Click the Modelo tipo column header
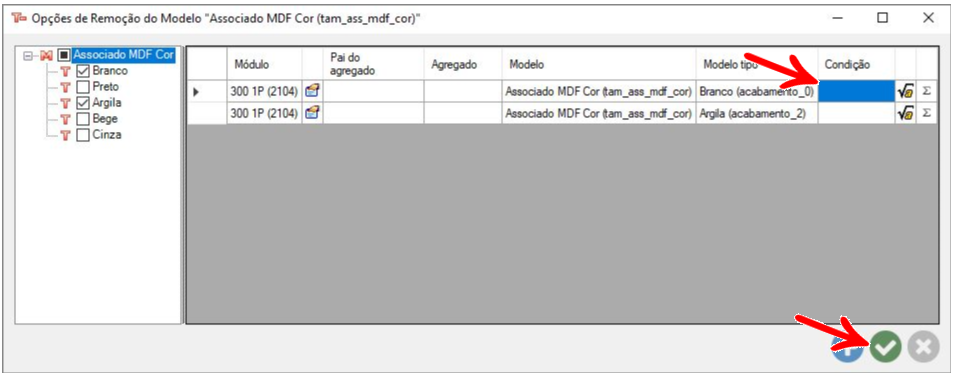This screenshot has height=377, width=954. (x=757, y=64)
